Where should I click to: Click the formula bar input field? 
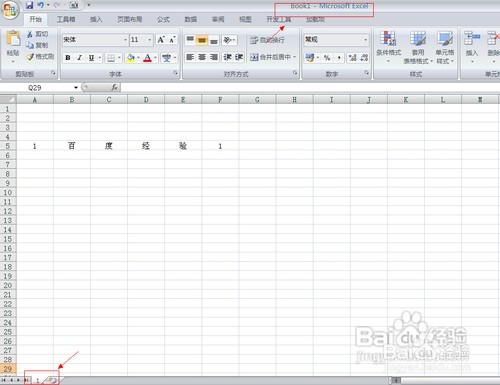(310, 88)
